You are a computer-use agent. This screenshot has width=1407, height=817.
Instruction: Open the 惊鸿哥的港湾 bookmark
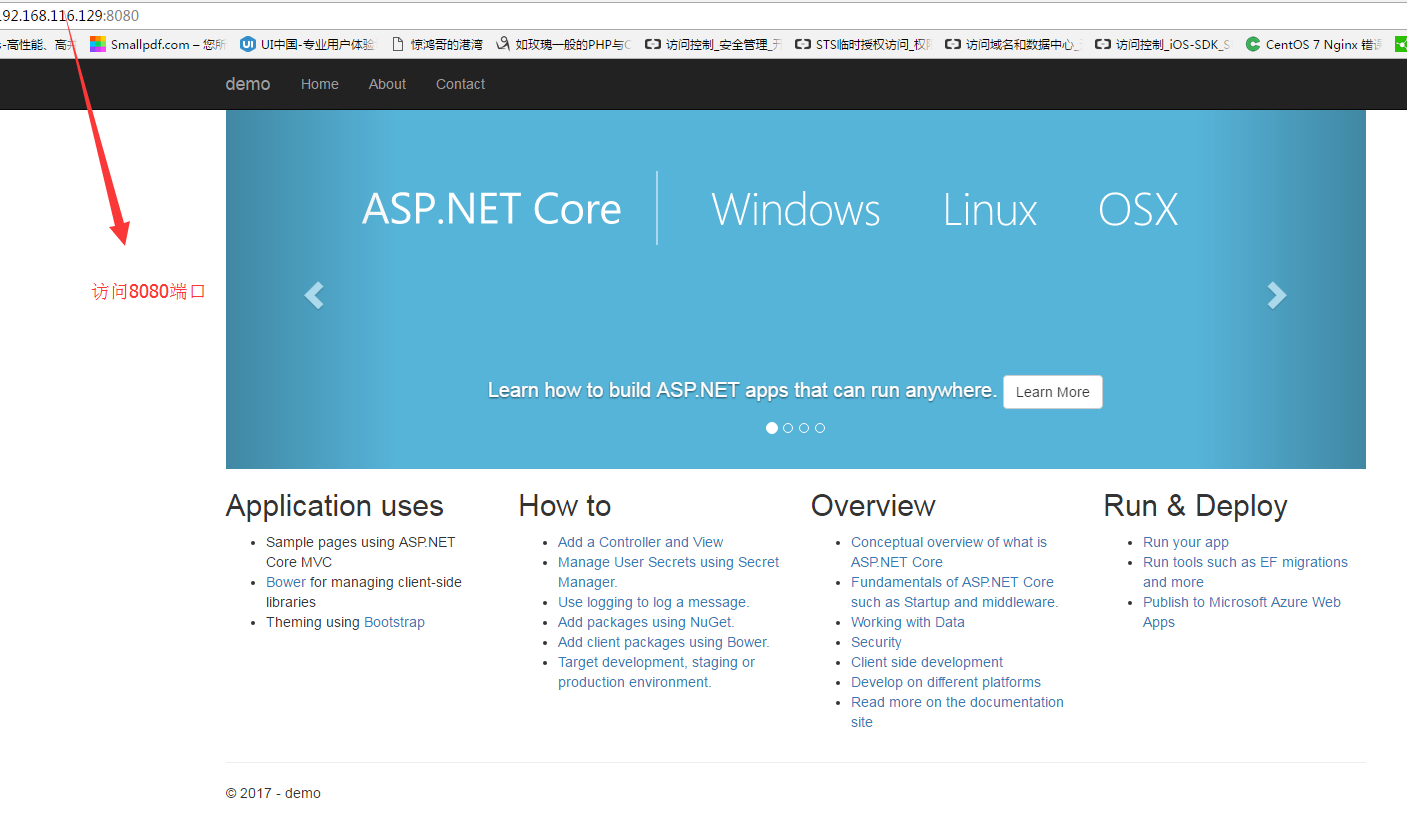click(x=443, y=43)
